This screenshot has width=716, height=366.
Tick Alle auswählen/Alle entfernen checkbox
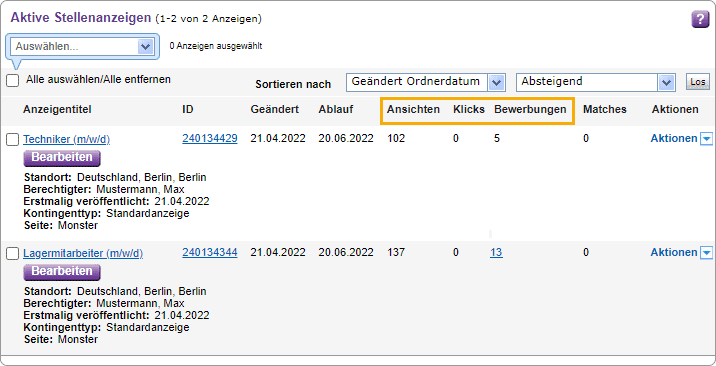[13, 81]
